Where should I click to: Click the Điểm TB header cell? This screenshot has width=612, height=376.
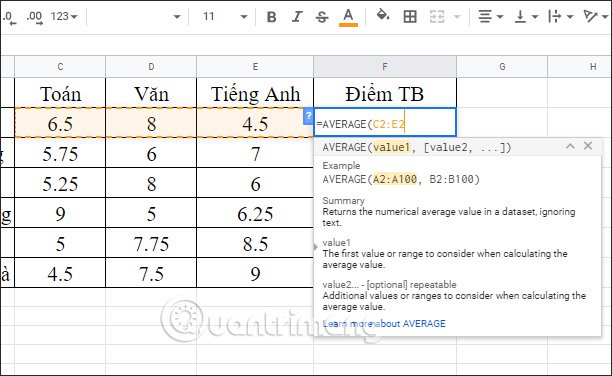(x=385, y=93)
